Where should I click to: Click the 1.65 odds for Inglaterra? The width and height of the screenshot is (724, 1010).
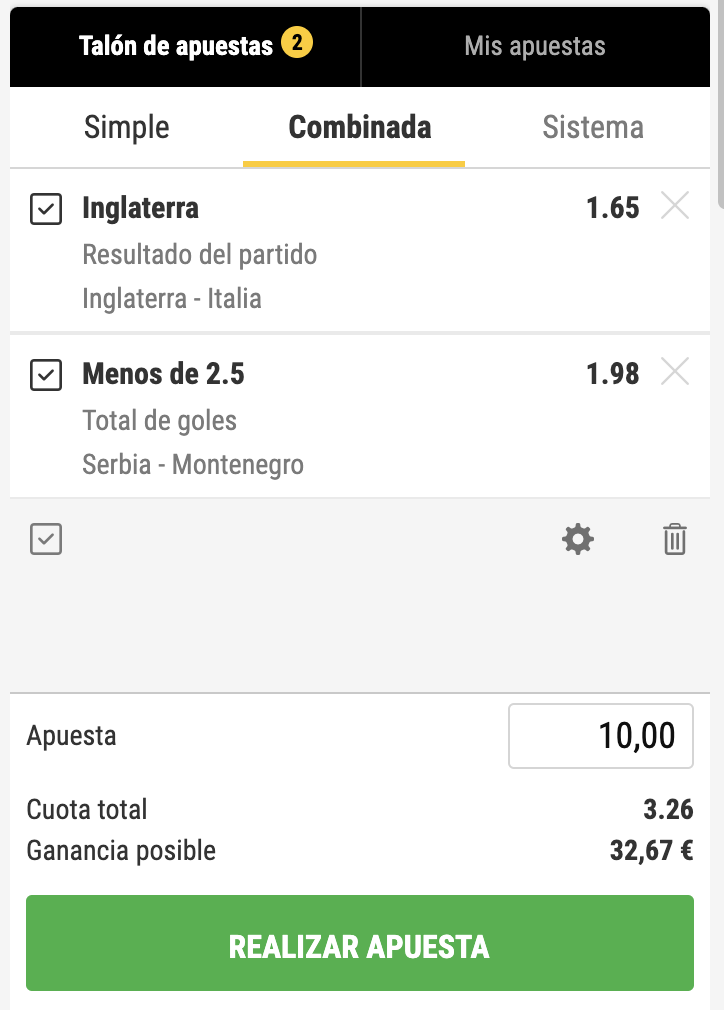click(613, 208)
